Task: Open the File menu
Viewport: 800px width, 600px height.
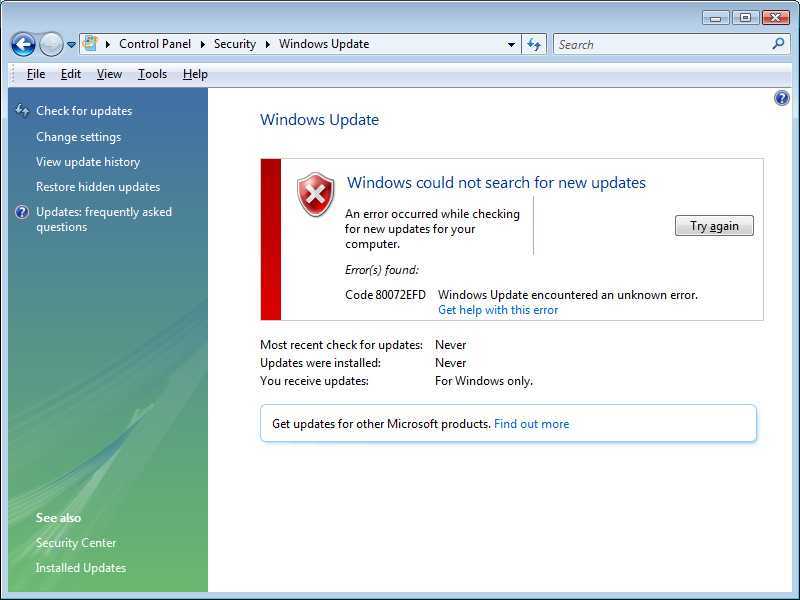Action: click(36, 74)
